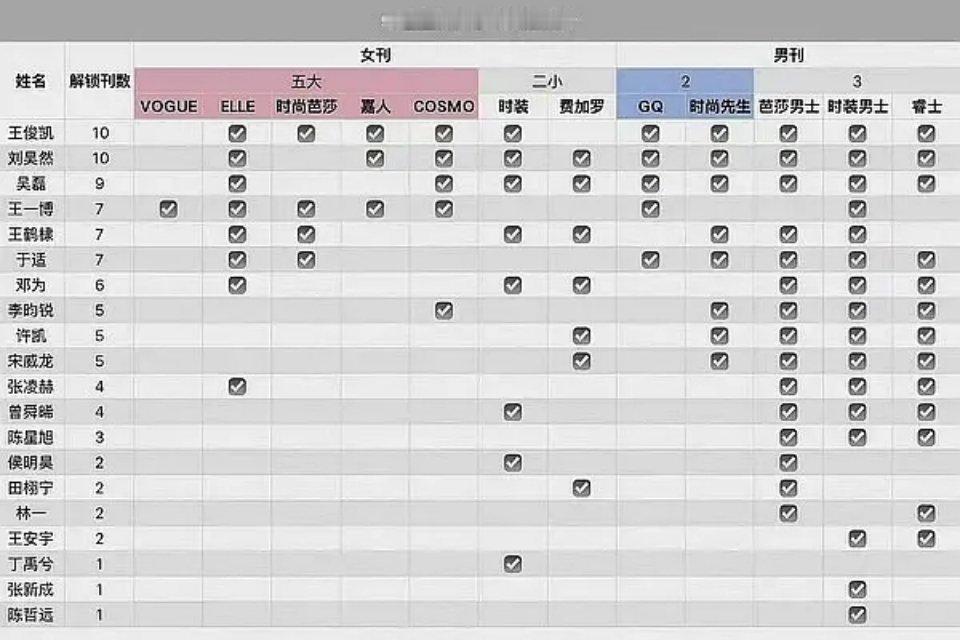960x640 pixels.
Task: Toggle 李昀锐's 时尚先生 checkbox
Action: pos(719,311)
